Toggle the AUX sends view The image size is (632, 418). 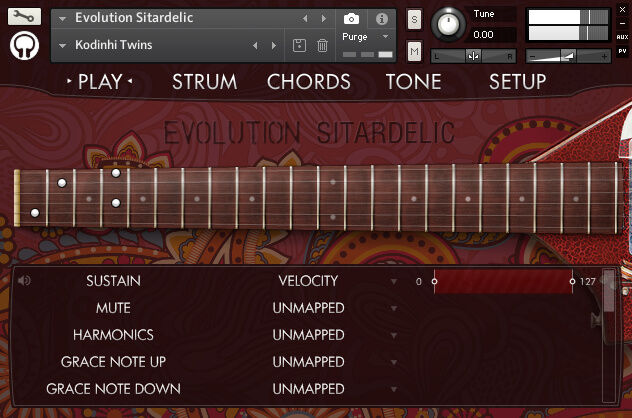point(622,37)
